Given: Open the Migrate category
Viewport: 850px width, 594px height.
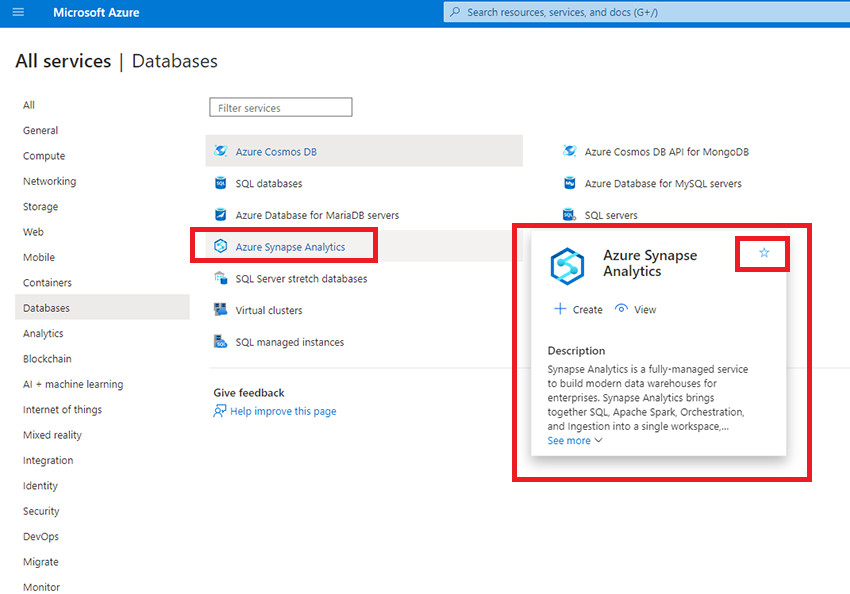Looking at the screenshot, I should (x=41, y=562).
